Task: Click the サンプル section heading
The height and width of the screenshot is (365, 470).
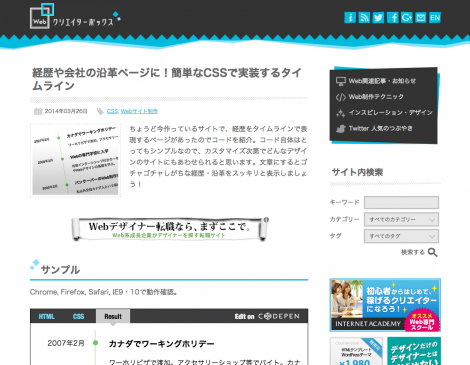Action: click(x=60, y=270)
